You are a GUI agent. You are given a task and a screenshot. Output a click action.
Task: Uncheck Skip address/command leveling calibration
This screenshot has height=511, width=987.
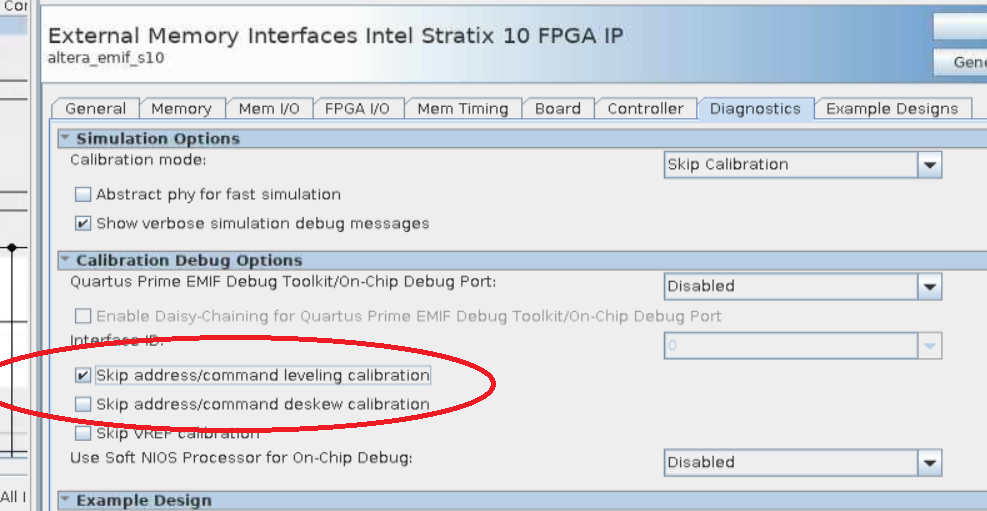[x=84, y=376]
